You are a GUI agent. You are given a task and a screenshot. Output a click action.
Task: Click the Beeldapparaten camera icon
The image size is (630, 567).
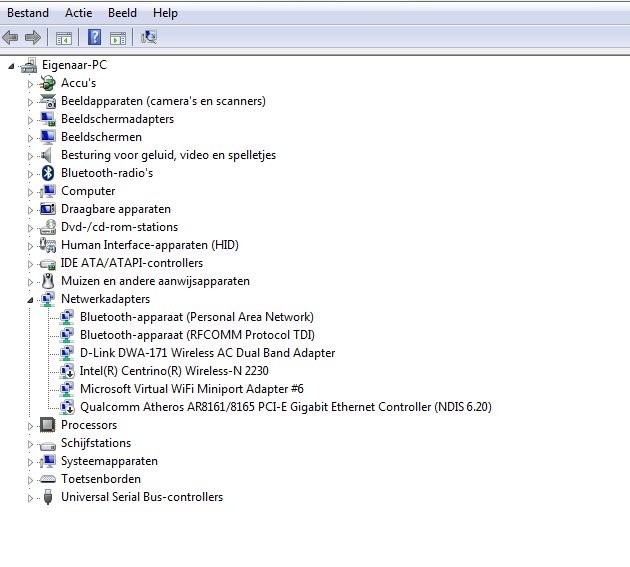coord(48,101)
